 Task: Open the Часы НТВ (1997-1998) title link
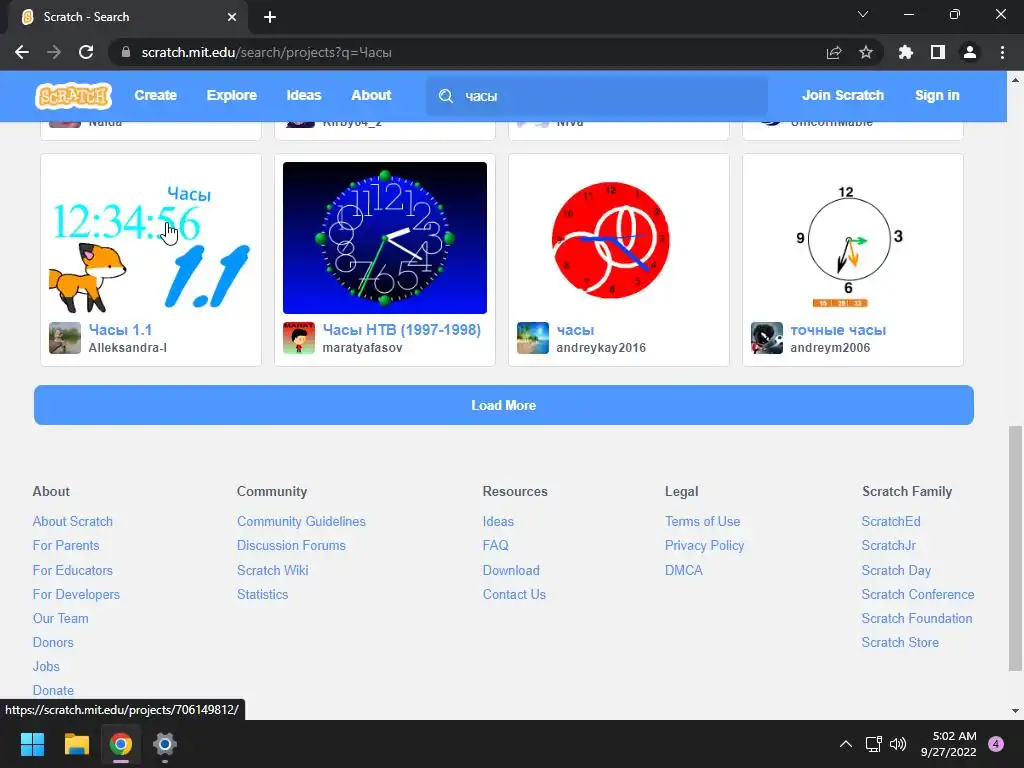click(402, 330)
